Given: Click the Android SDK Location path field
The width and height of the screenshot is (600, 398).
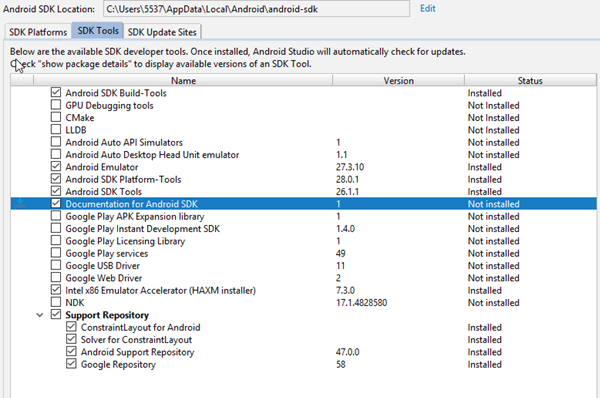Looking at the screenshot, I should coord(256,9).
